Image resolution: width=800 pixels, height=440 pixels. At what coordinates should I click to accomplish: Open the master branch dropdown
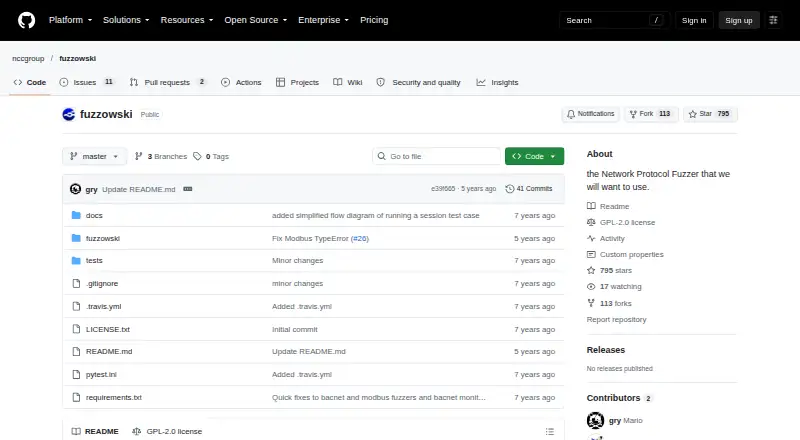click(x=94, y=156)
